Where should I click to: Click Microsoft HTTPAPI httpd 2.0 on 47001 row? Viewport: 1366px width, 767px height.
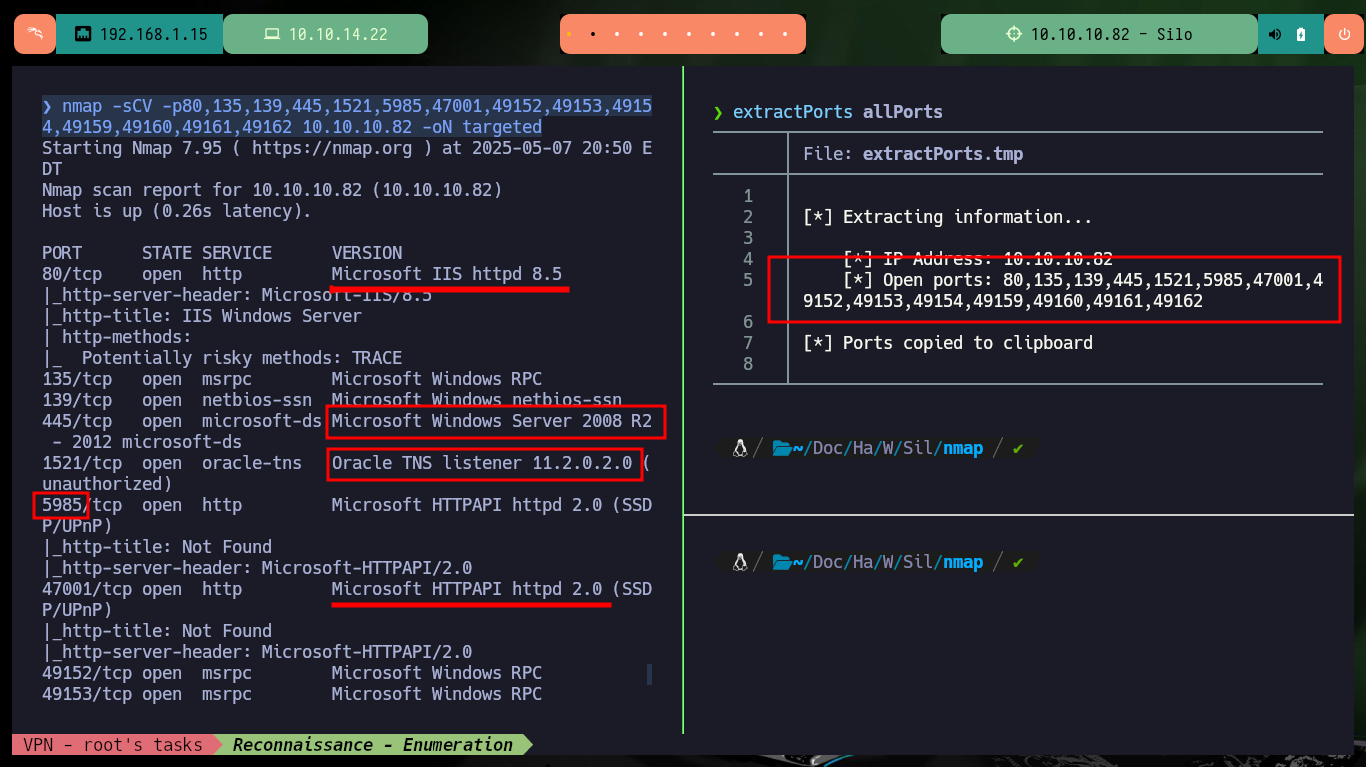[x=467, y=589]
